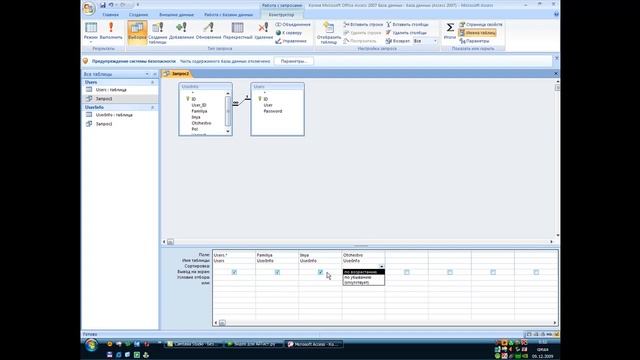The height and width of the screenshot is (360, 640).
Task: Switch to the Создание ribbon tab
Action: [138, 15]
